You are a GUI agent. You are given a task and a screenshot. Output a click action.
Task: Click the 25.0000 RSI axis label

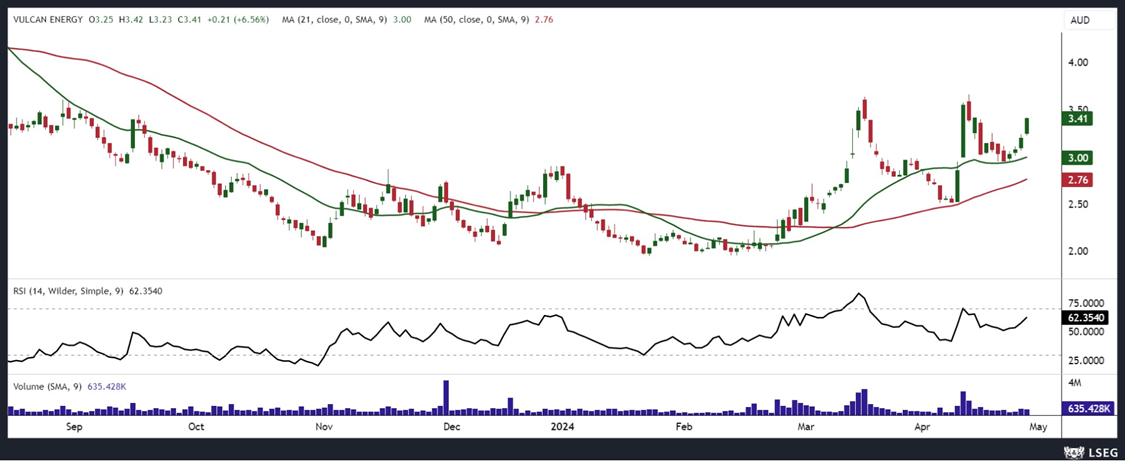click(x=1088, y=361)
